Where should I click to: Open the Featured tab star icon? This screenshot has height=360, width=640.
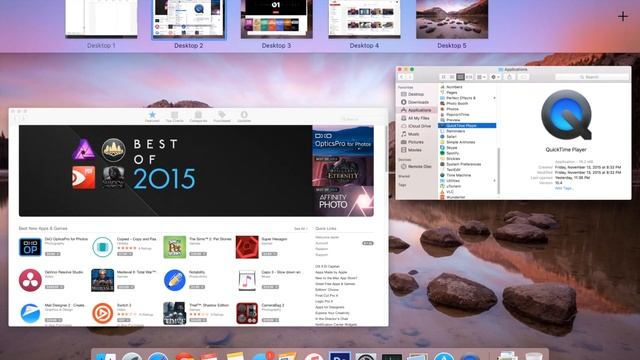(152, 115)
